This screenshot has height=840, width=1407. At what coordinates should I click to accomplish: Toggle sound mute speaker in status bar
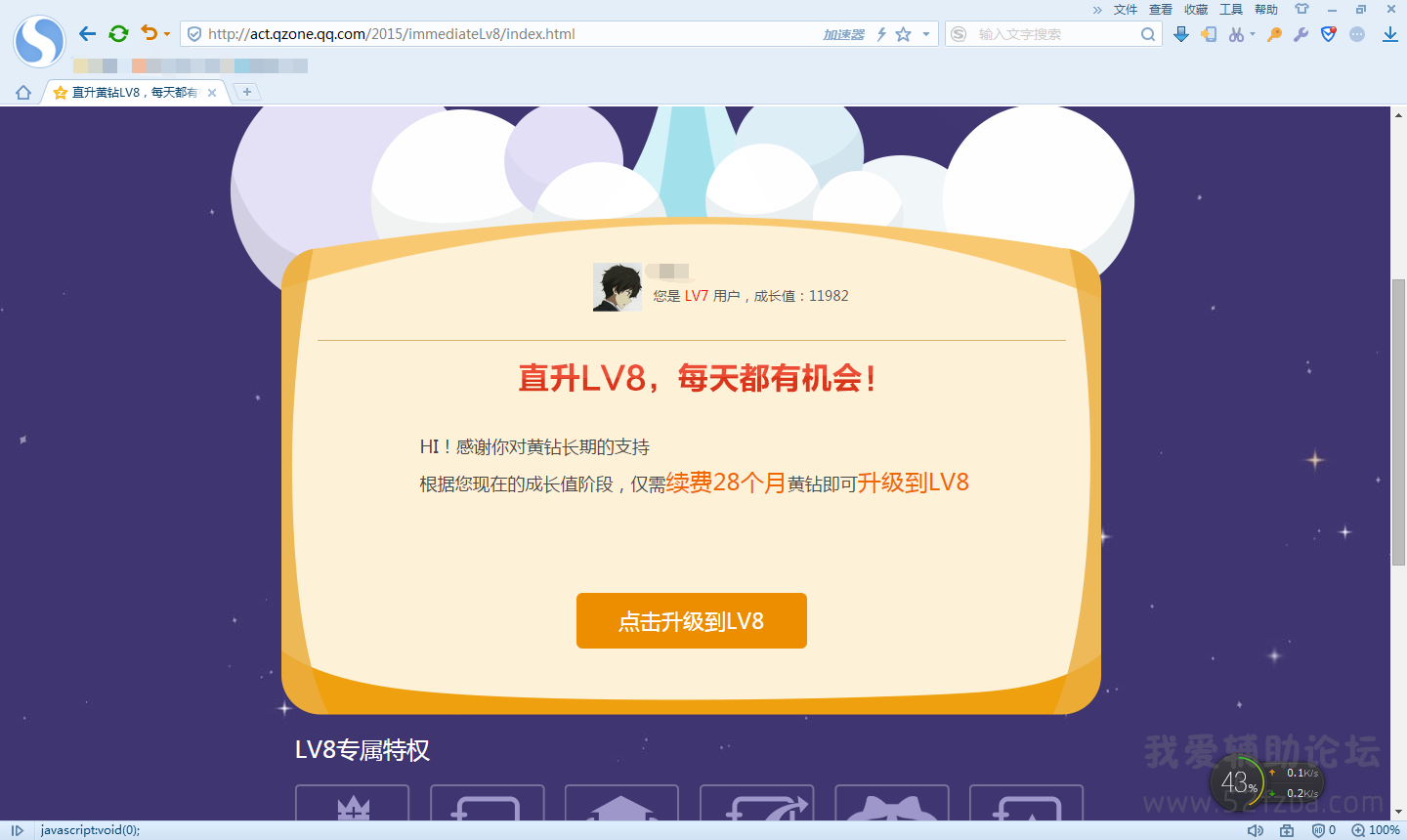pos(1256,830)
